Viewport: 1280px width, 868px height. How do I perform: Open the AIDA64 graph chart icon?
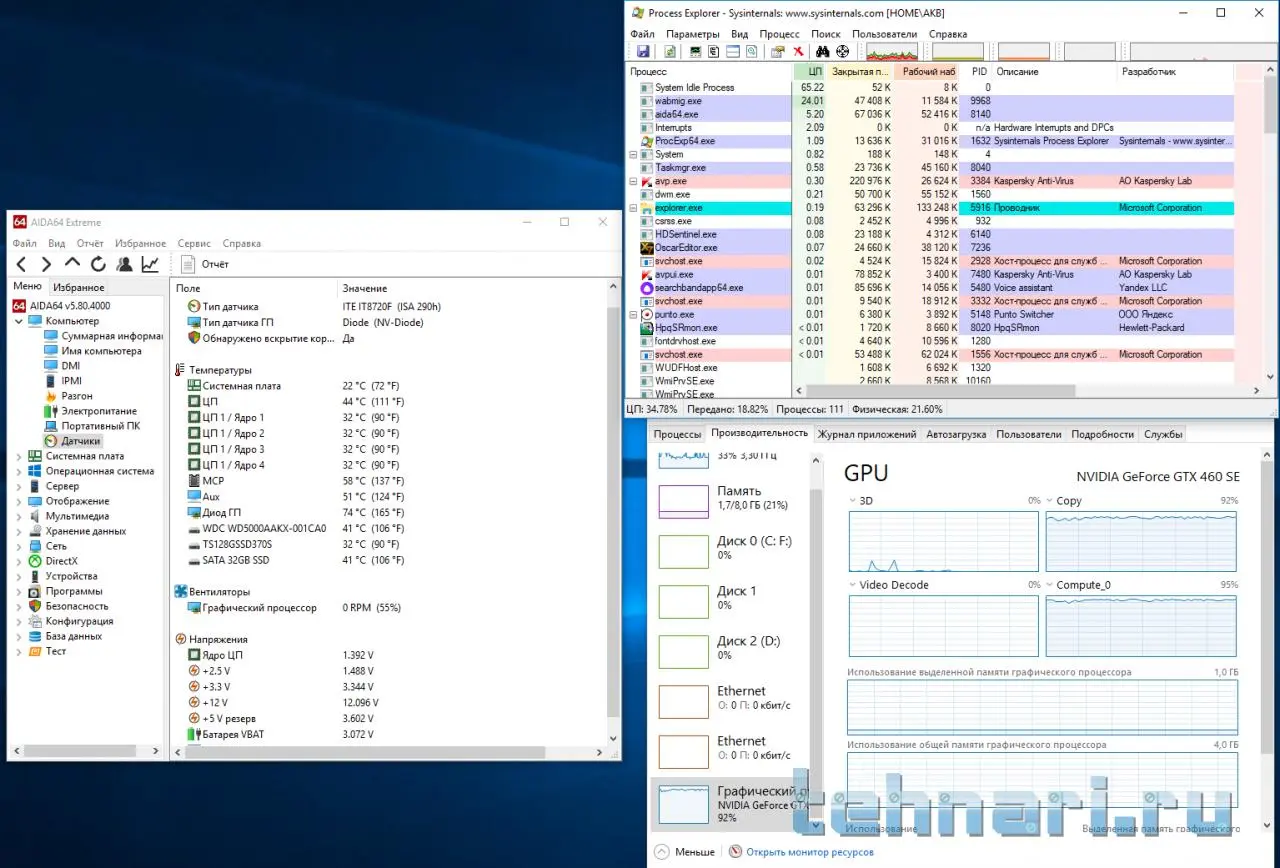pyautogui.click(x=150, y=264)
